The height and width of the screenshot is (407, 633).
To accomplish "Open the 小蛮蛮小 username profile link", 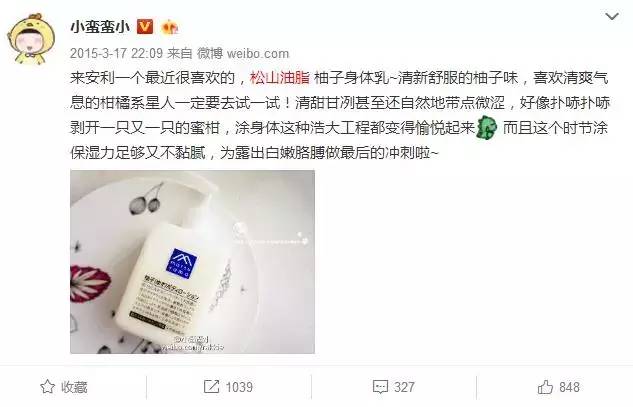I will coord(100,27).
